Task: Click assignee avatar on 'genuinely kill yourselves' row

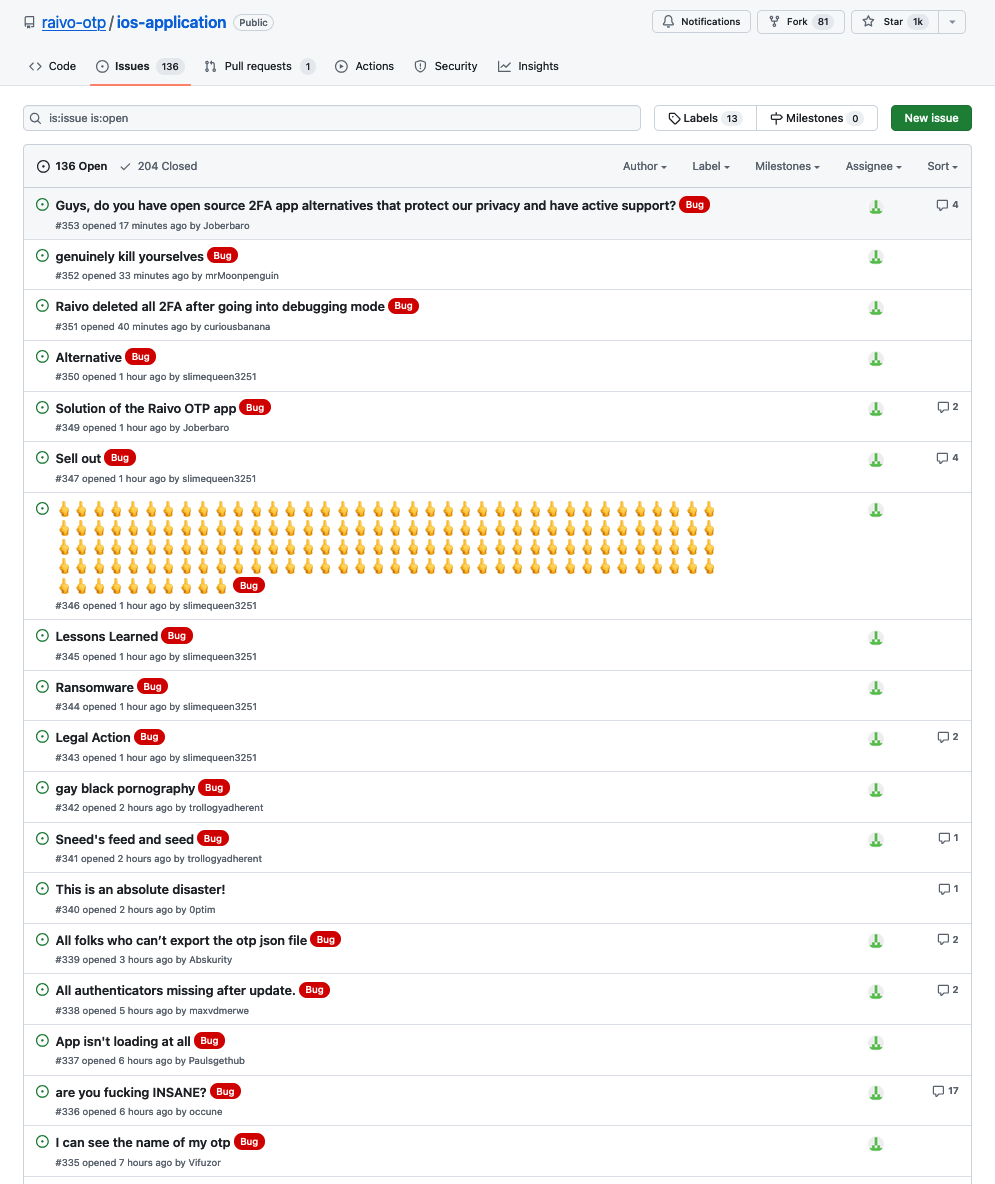Action: pos(876,257)
